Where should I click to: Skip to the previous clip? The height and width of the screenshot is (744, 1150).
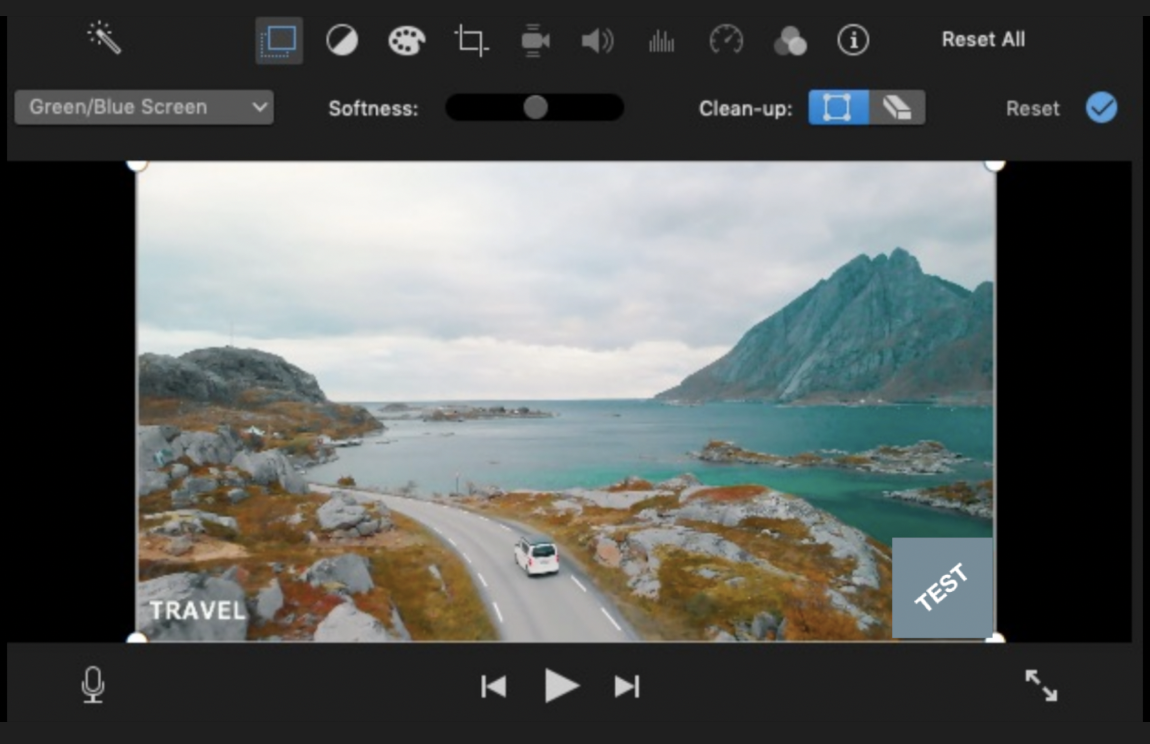(x=494, y=687)
